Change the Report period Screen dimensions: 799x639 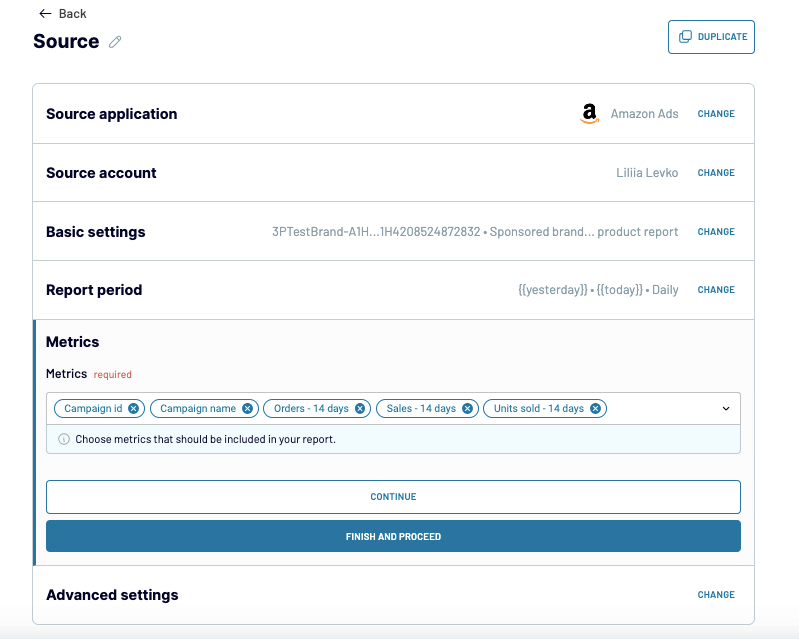click(716, 290)
